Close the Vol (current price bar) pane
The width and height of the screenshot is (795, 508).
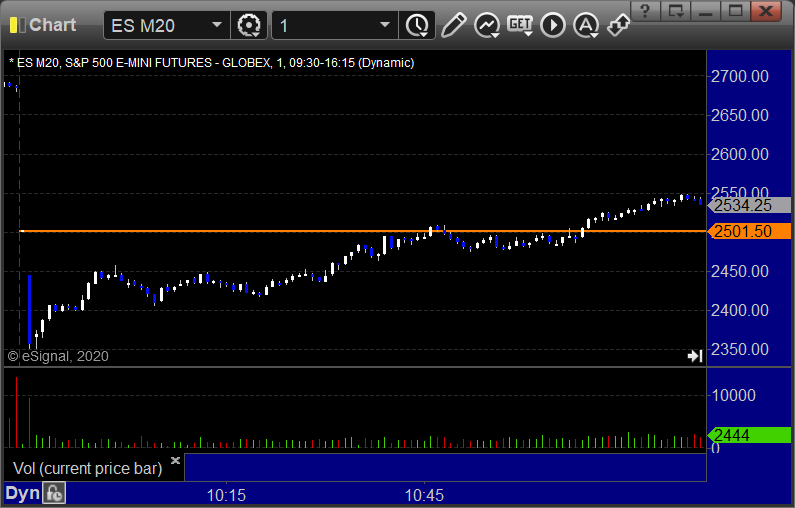pos(175,461)
